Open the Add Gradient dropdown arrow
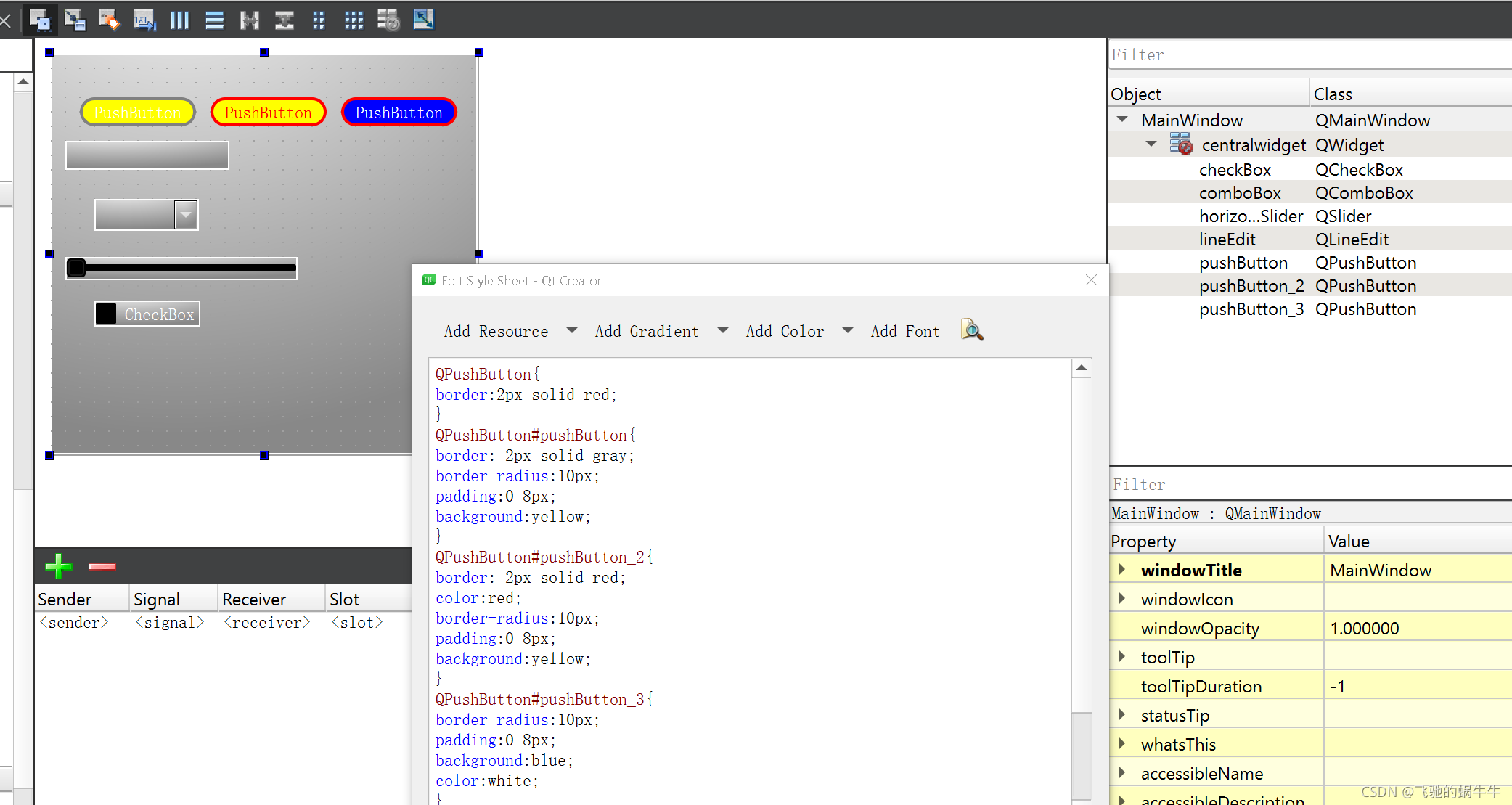This screenshot has width=1512, height=805. click(x=722, y=330)
